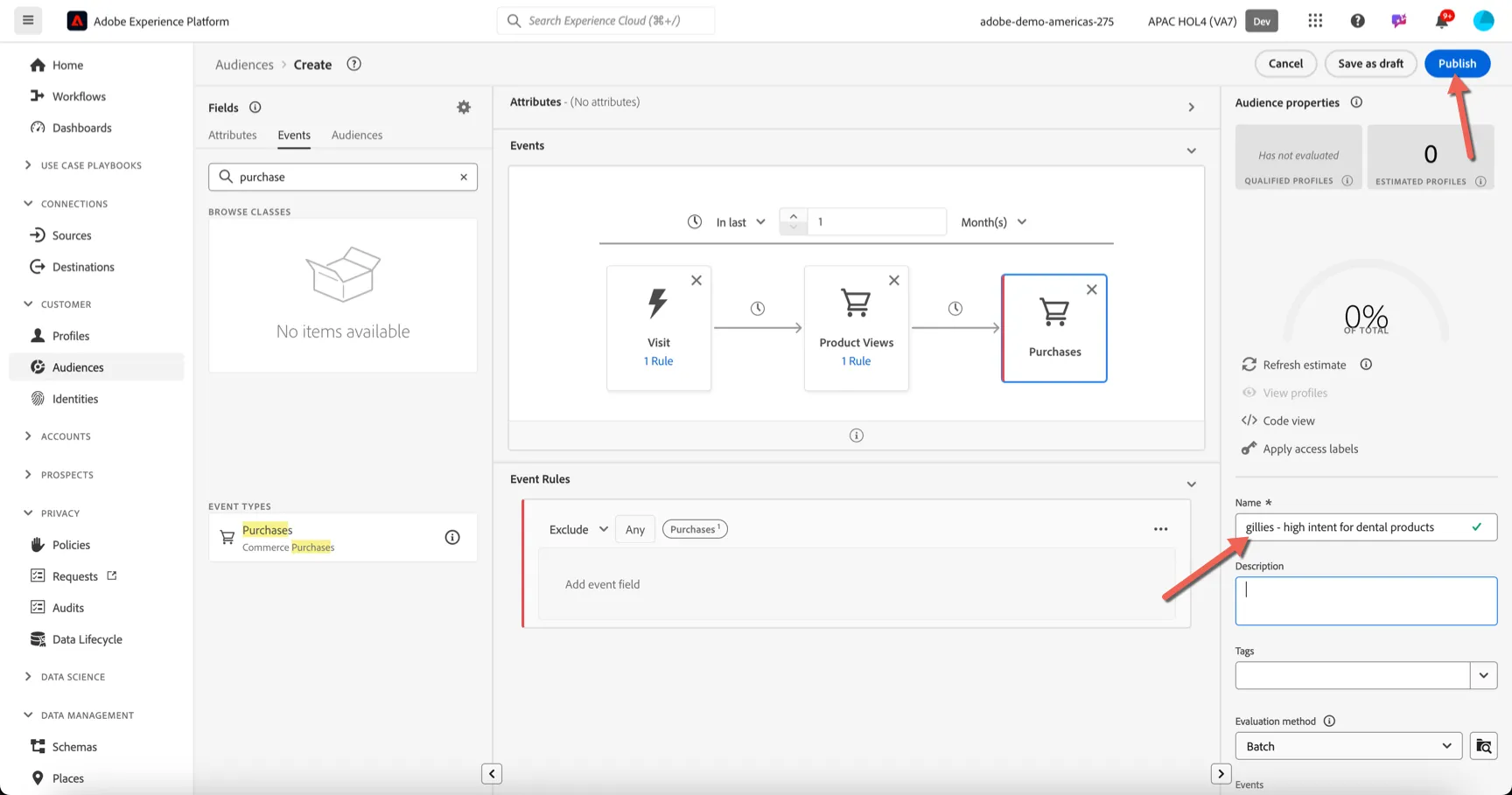The width and height of the screenshot is (1512, 795).
Task: Collapse the left Fields panel
Action: coord(492,774)
